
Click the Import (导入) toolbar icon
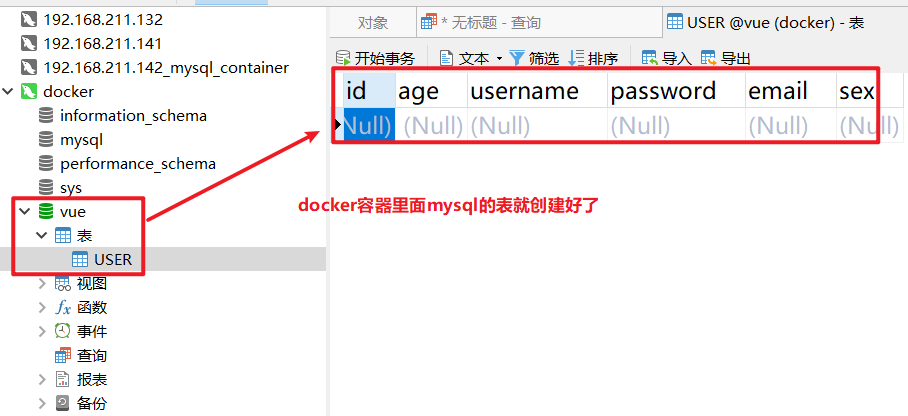[x=650, y=58]
